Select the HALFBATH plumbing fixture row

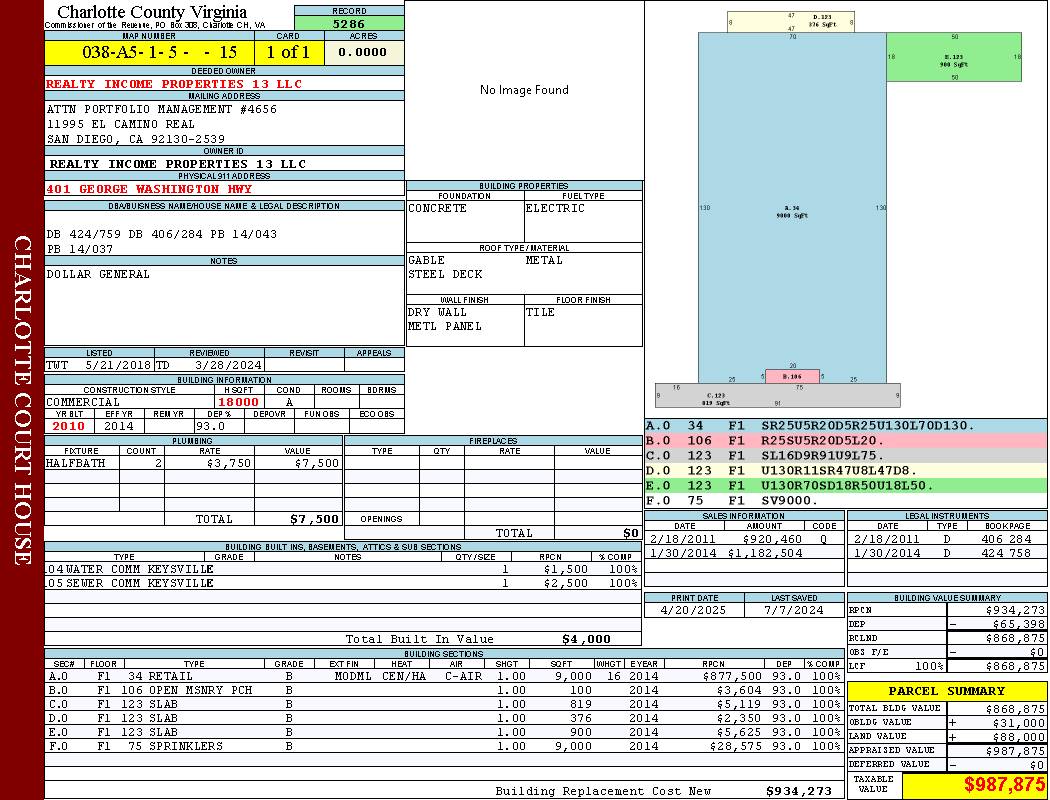point(193,463)
